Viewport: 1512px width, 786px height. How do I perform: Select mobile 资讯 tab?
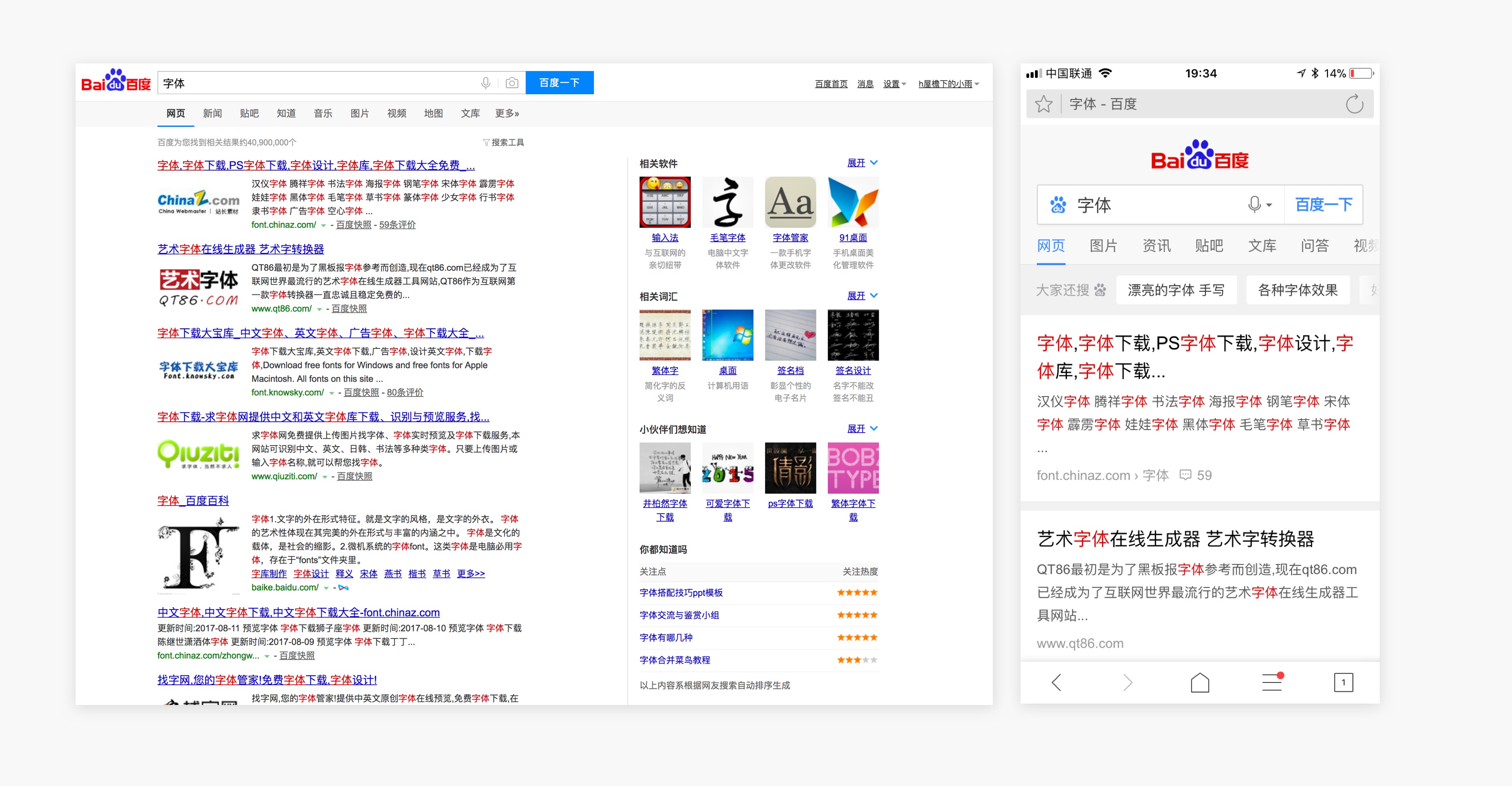[x=1156, y=245]
